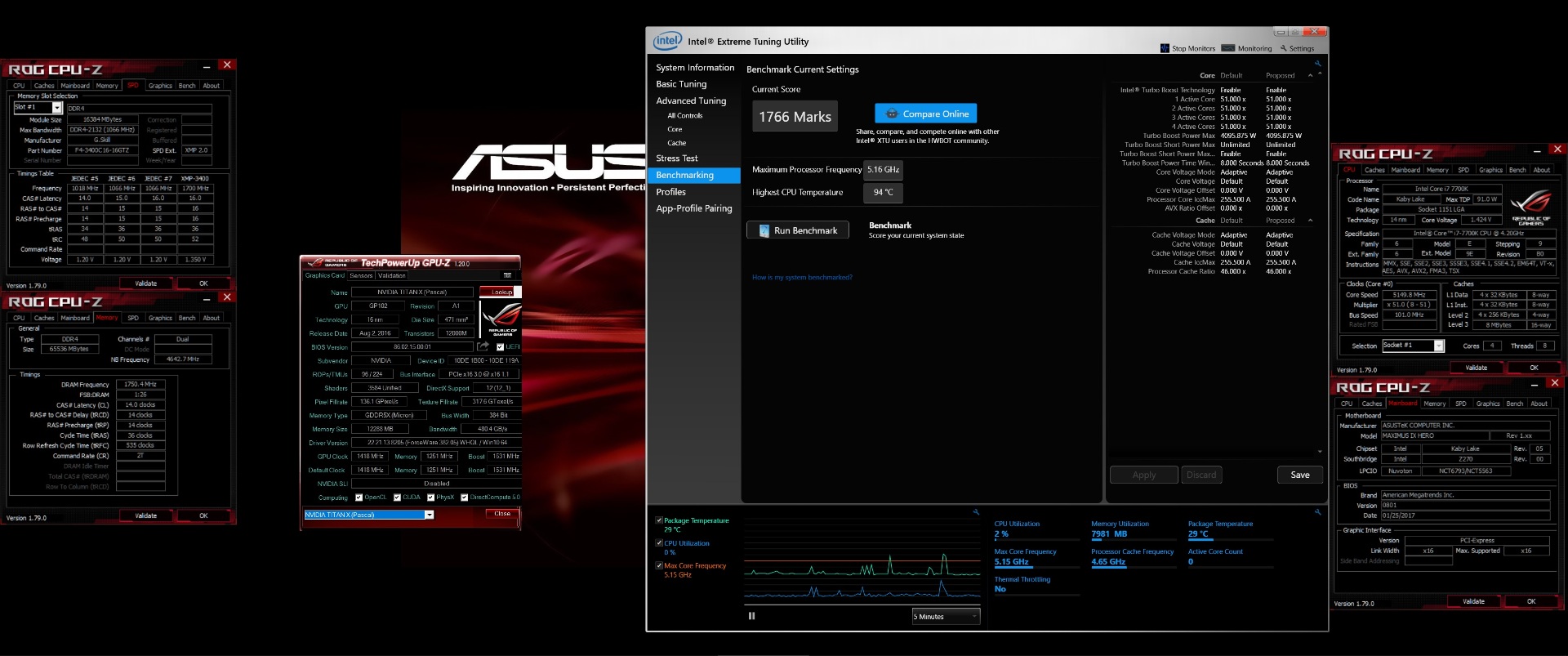The height and width of the screenshot is (656, 1568).
Task: Open Graphics tab in CPU-Z Mainboard window
Action: coord(1488,404)
